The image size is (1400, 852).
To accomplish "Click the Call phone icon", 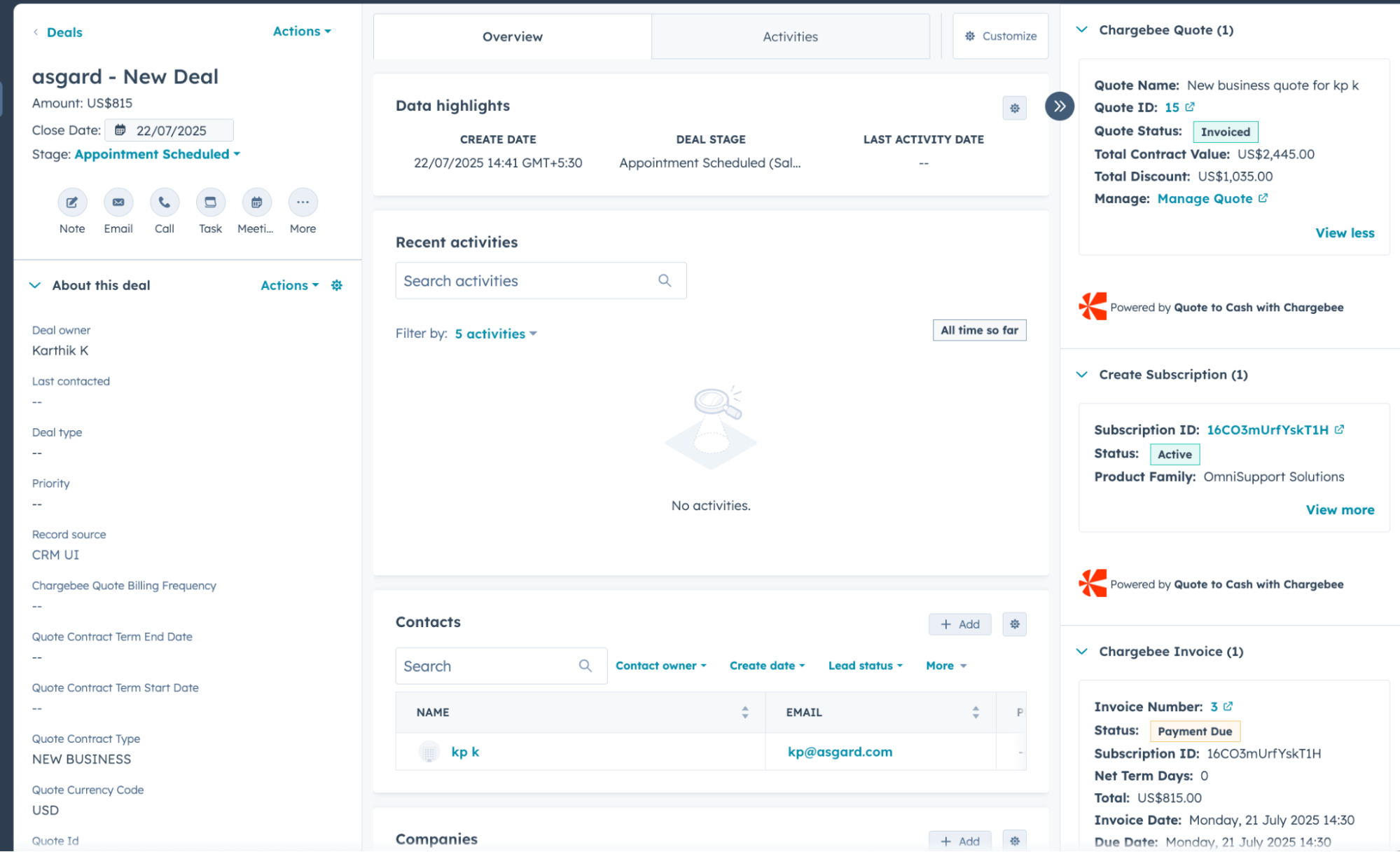I will coord(164,202).
